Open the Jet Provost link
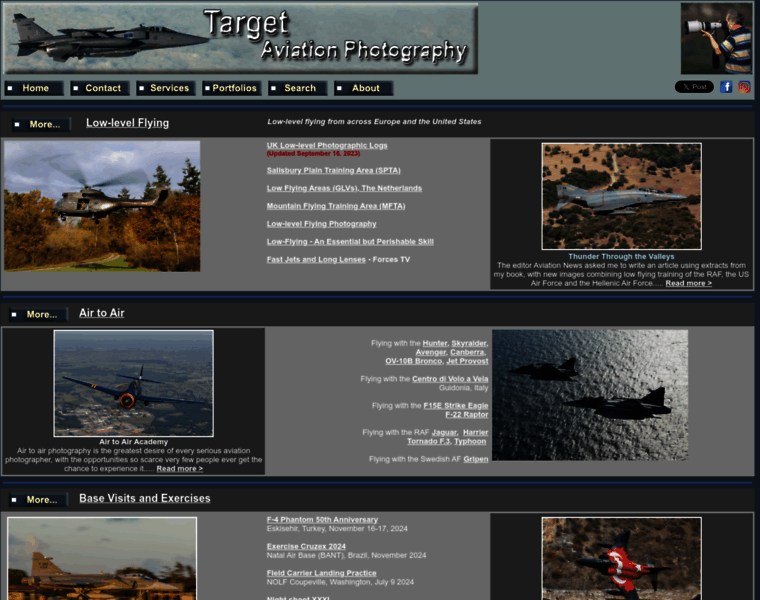The height and width of the screenshot is (600, 760). [x=467, y=361]
